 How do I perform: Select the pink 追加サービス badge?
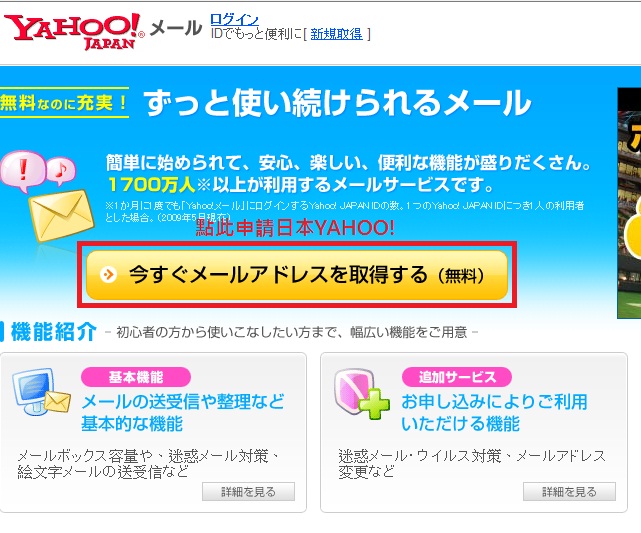pyautogui.click(x=457, y=377)
